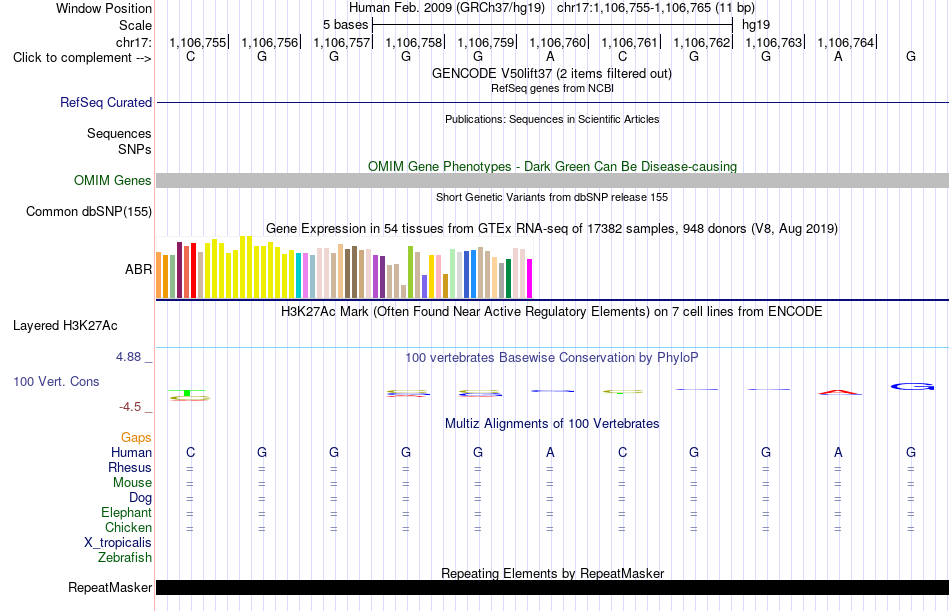Click the GTEx Gene Expression track title
The height and width of the screenshot is (611, 950).
(x=552, y=229)
